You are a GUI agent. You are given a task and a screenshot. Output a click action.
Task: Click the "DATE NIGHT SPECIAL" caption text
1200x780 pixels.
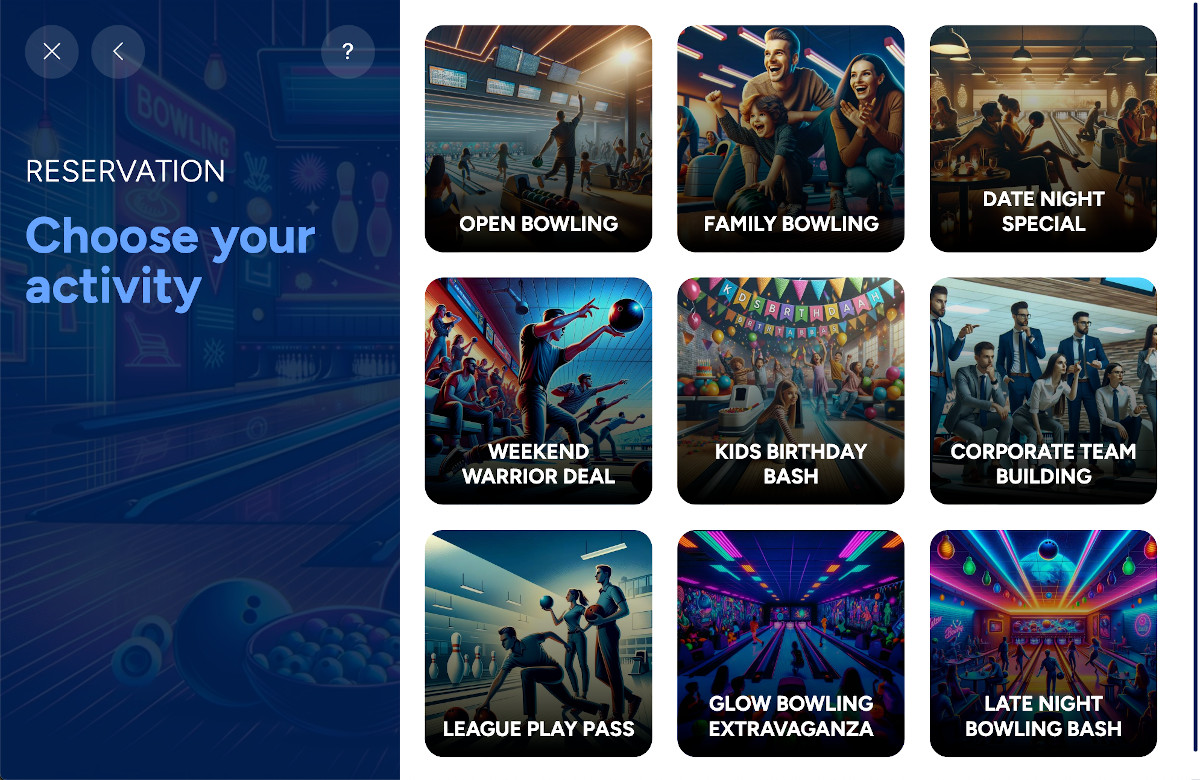point(1043,211)
